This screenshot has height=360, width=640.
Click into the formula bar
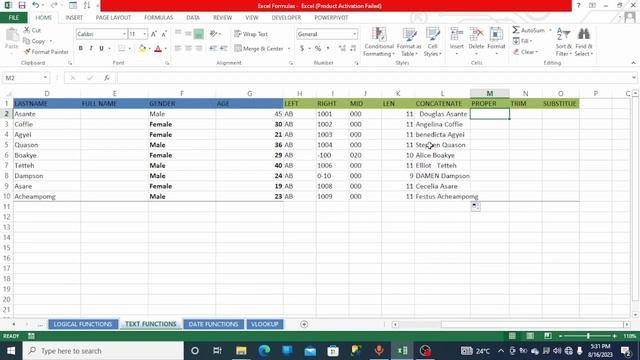point(373,78)
